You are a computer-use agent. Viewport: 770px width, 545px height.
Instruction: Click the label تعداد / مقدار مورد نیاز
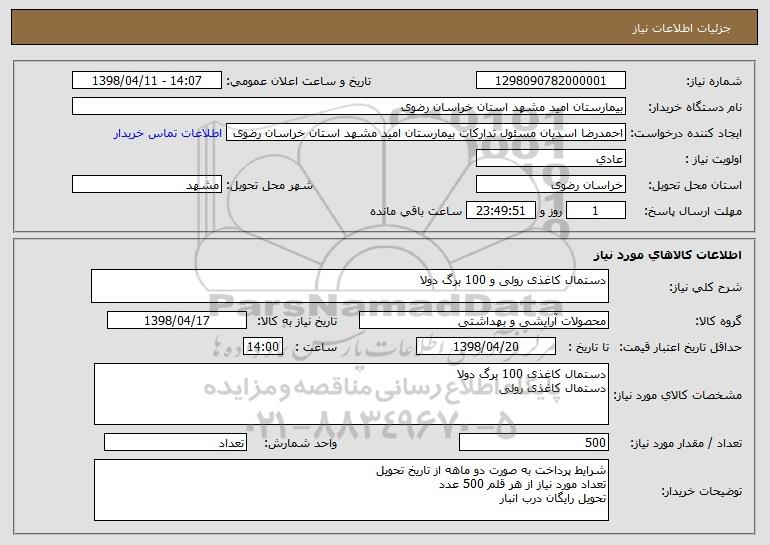686,443
